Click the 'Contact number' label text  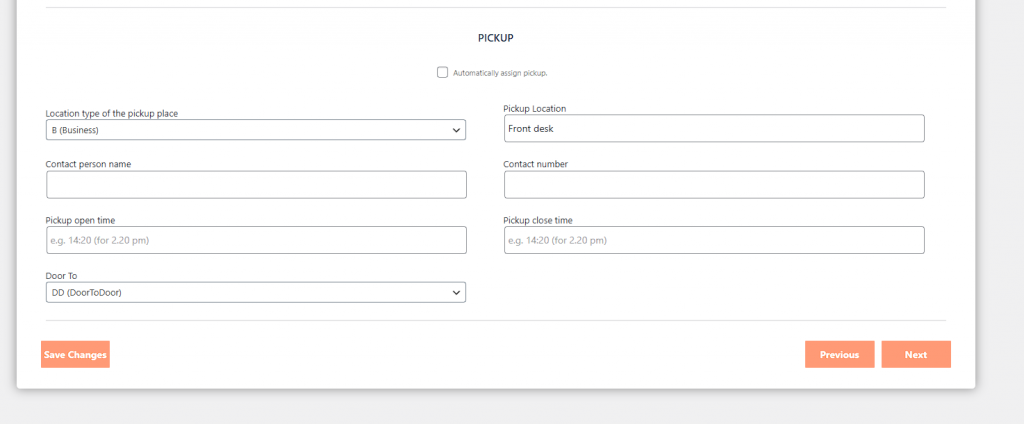click(x=535, y=164)
